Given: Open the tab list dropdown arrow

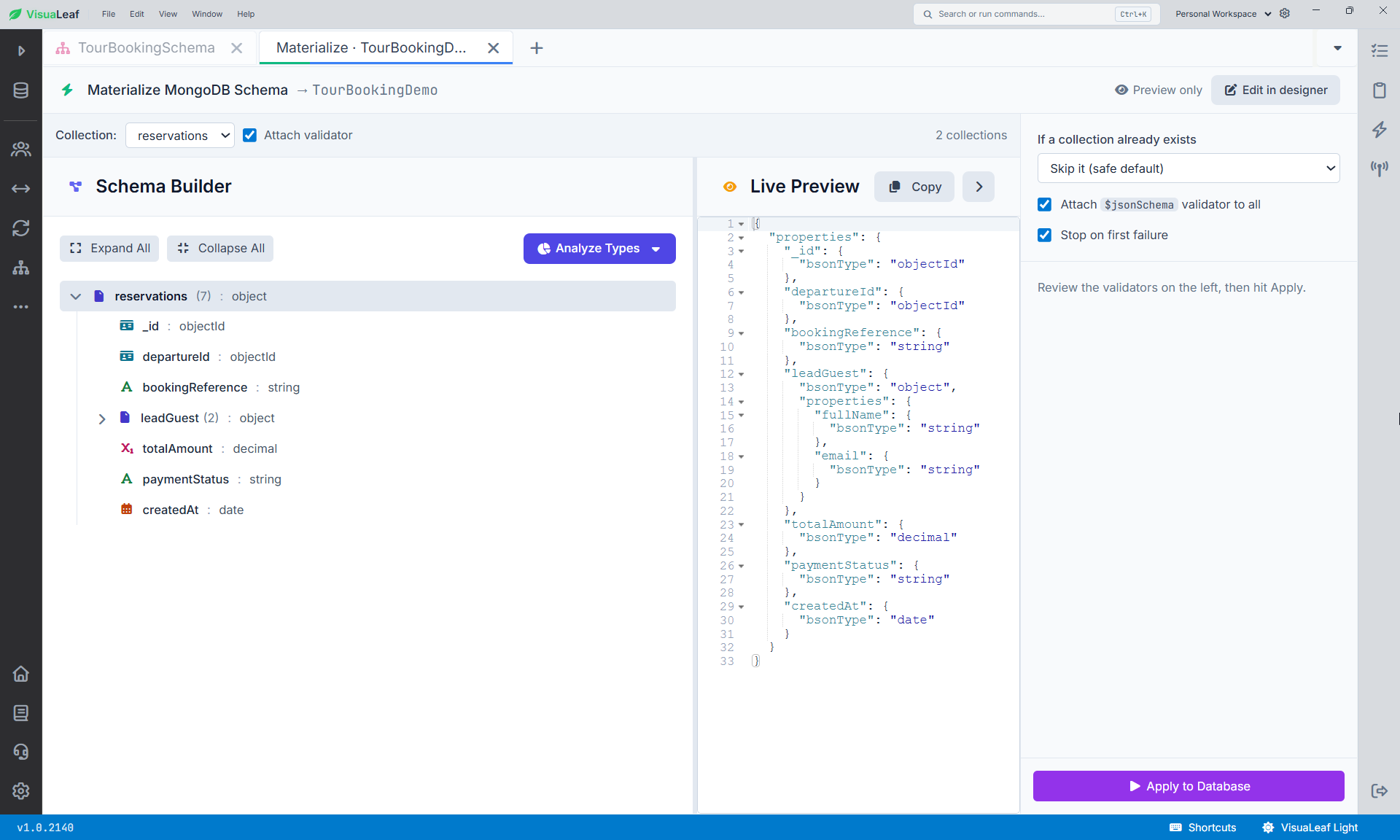Looking at the screenshot, I should 1338,48.
